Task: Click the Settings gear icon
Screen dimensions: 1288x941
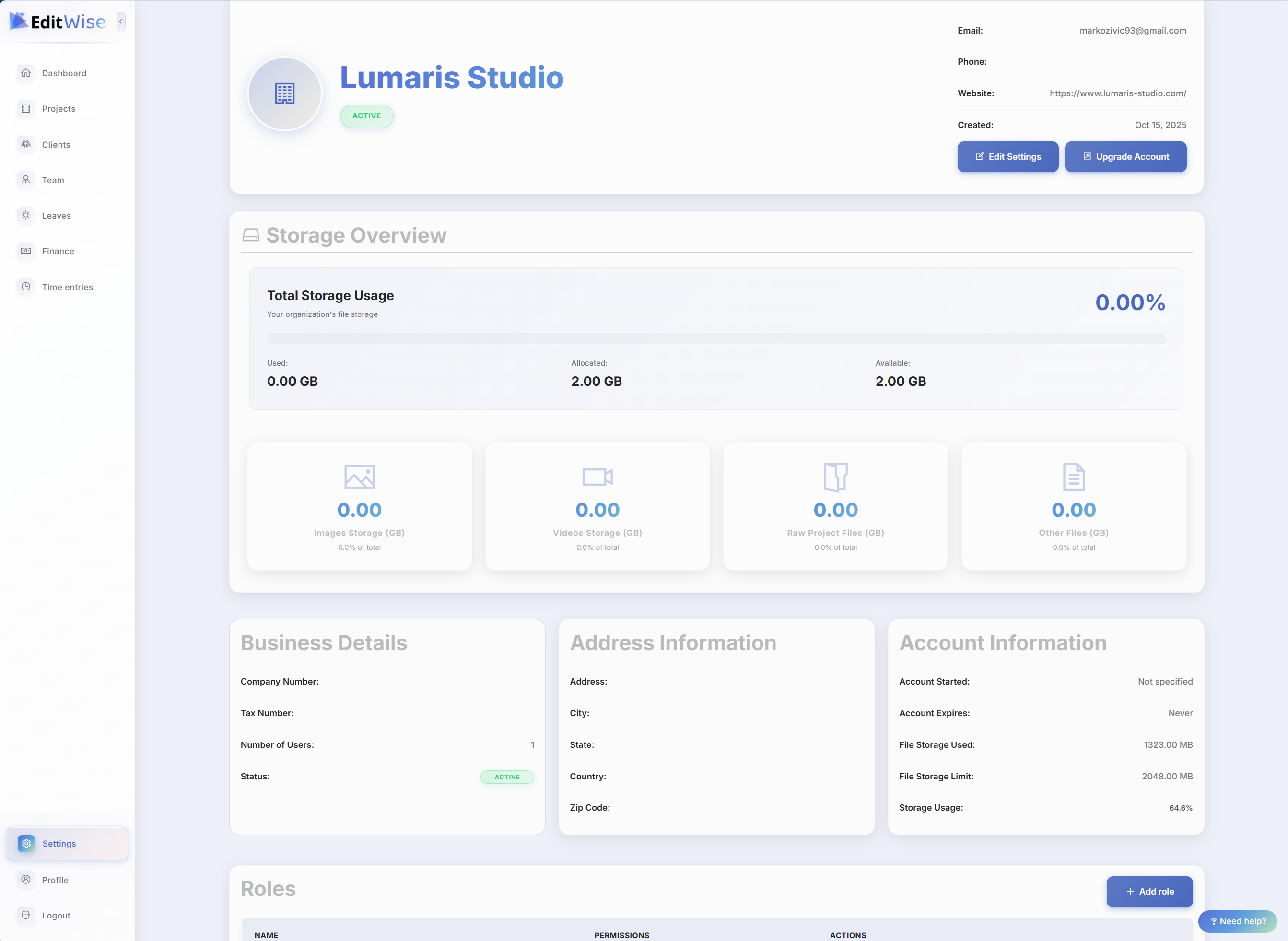Action: coord(26,843)
